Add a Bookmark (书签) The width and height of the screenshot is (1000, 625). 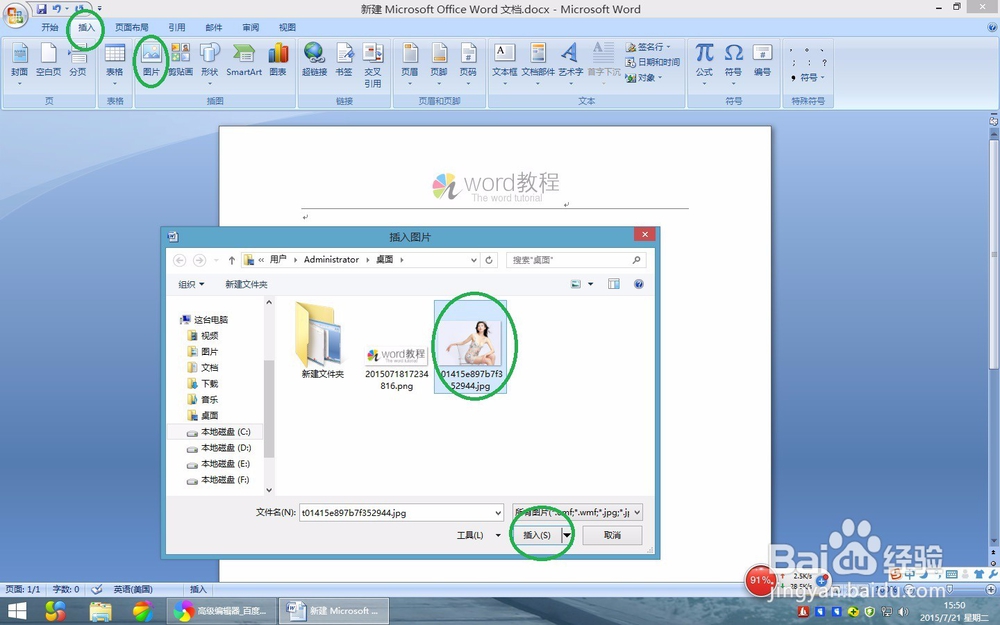pyautogui.click(x=344, y=61)
